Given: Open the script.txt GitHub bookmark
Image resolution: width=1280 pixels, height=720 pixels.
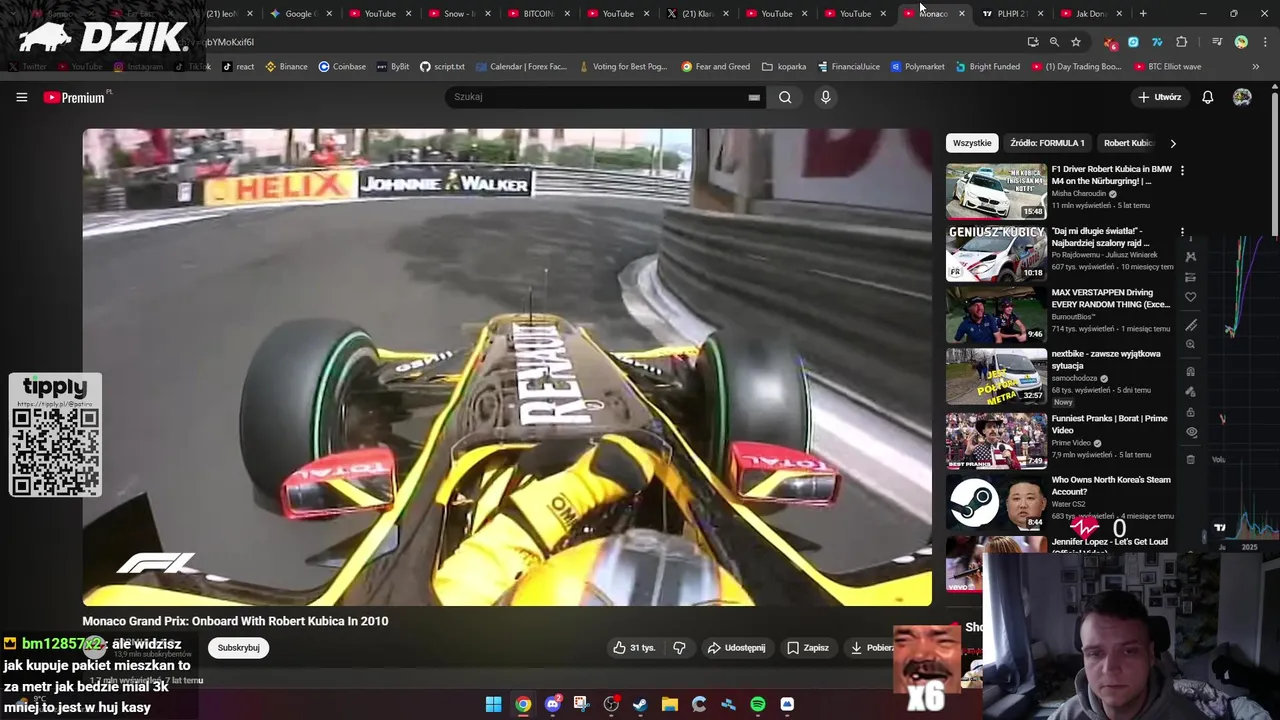Looking at the screenshot, I should tap(442, 67).
